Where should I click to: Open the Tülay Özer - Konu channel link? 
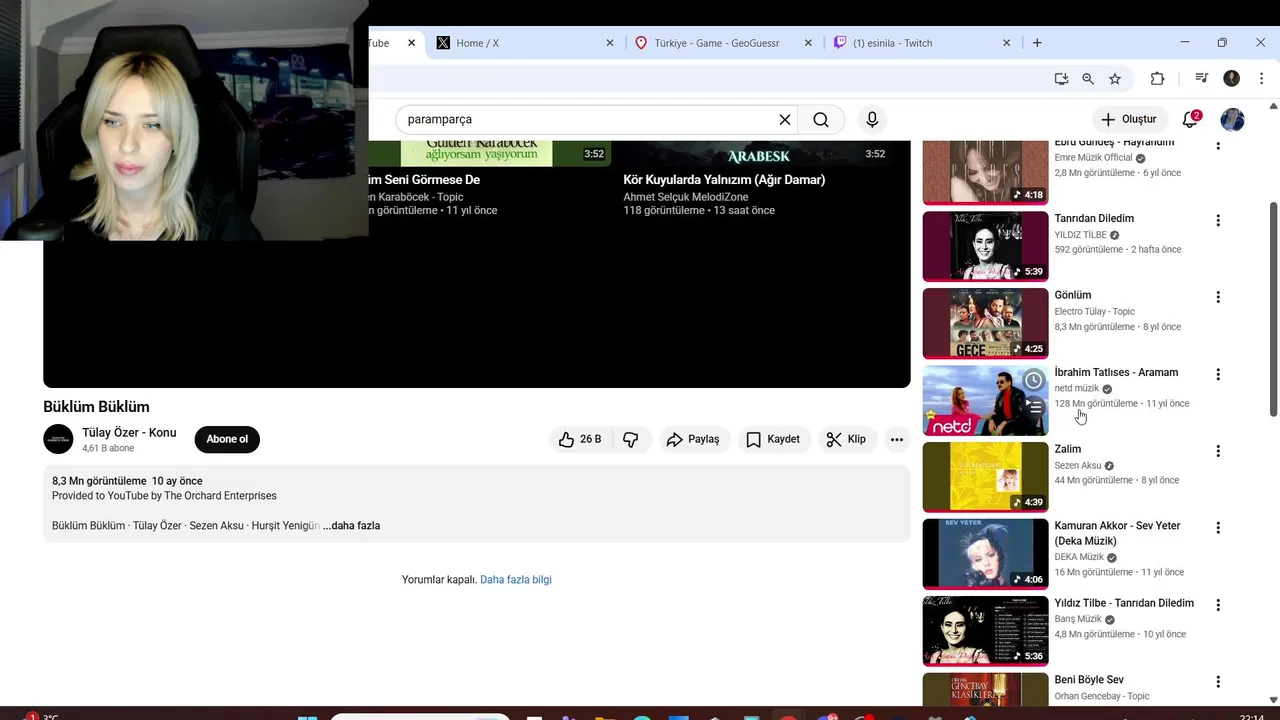[x=129, y=433]
